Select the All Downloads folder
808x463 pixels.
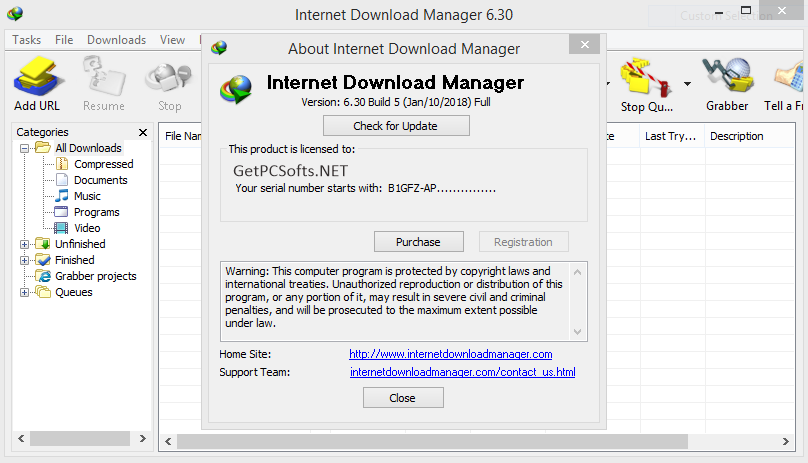tap(88, 148)
